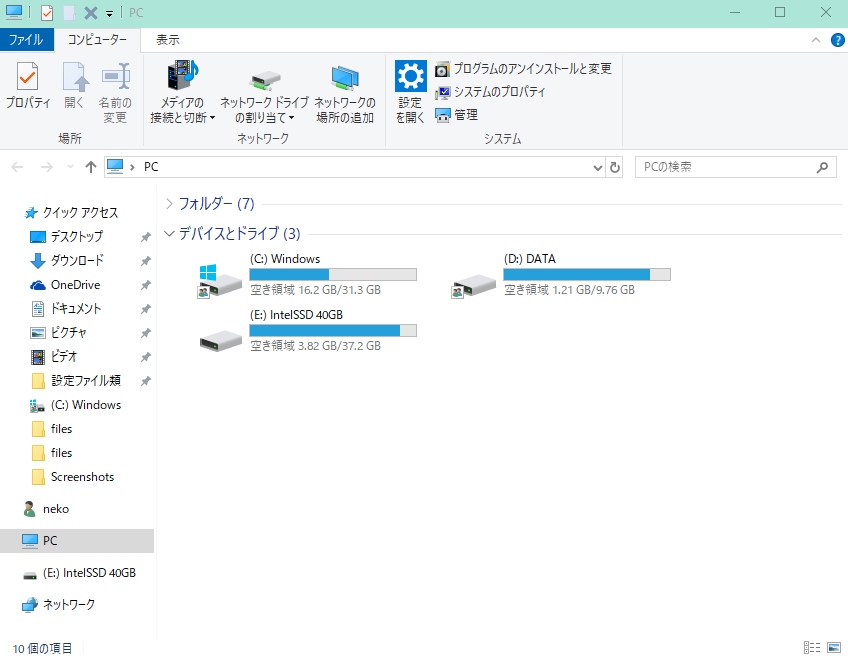Viewport: 848px width, 660px height.
Task: Collapse the Devices and drives (デバイスとドライブ) group
Action: tap(169, 234)
